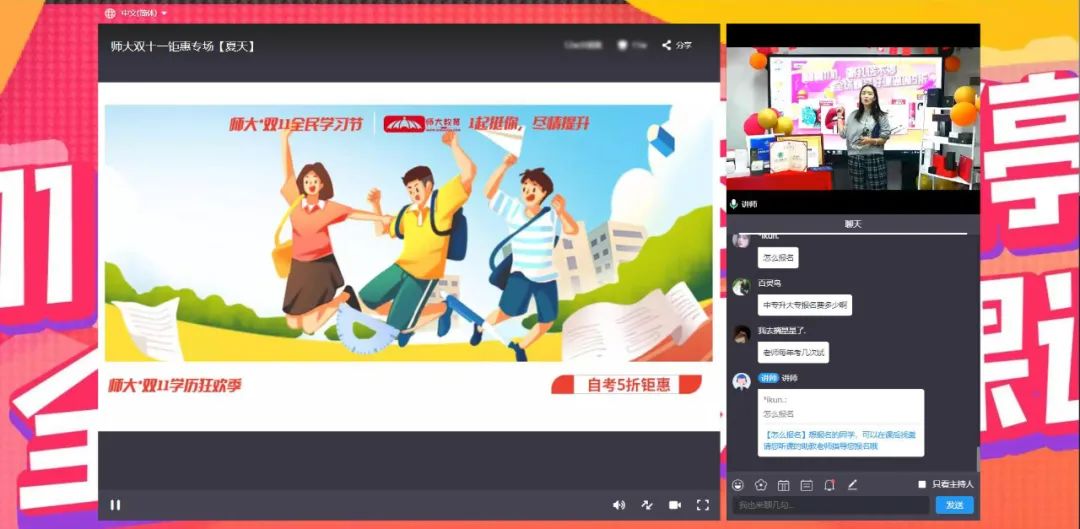Image resolution: width=1080 pixels, height=529 pixels.
Task: Click the chat message input field
Action: click(x=830, y=505)
